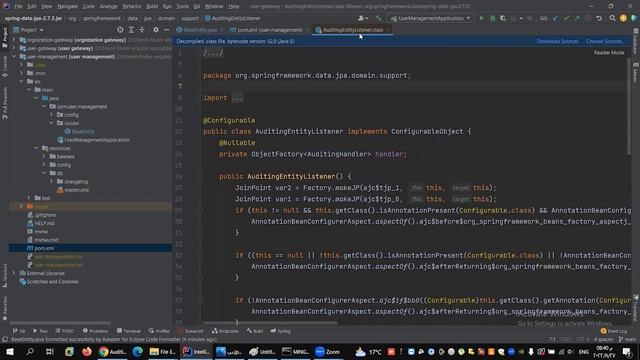Click the Run with Coverage icon

click(503, 18)
